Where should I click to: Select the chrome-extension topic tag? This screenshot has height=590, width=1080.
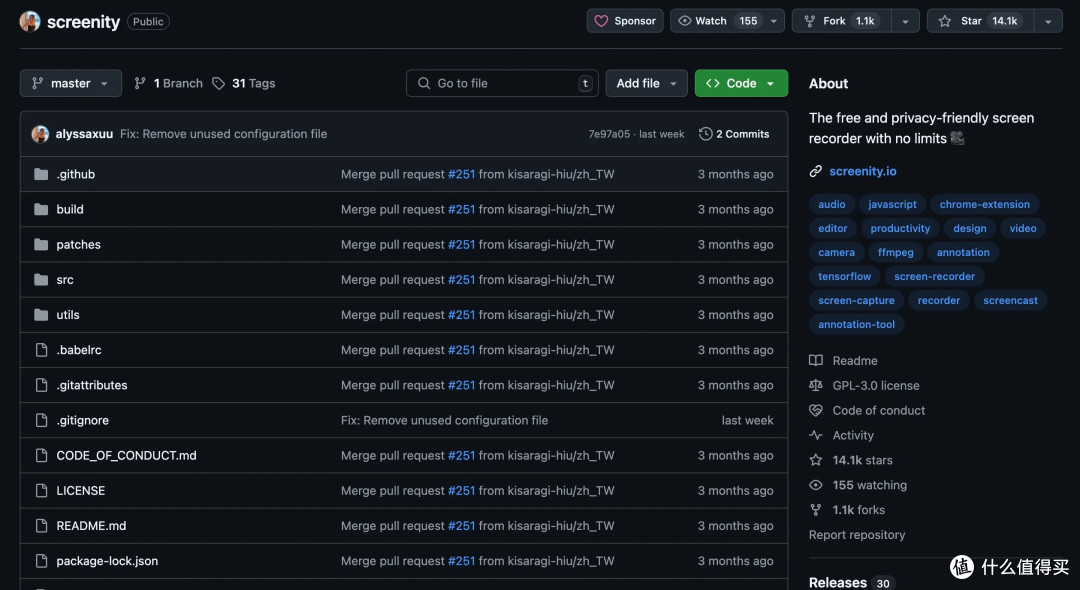984,204
